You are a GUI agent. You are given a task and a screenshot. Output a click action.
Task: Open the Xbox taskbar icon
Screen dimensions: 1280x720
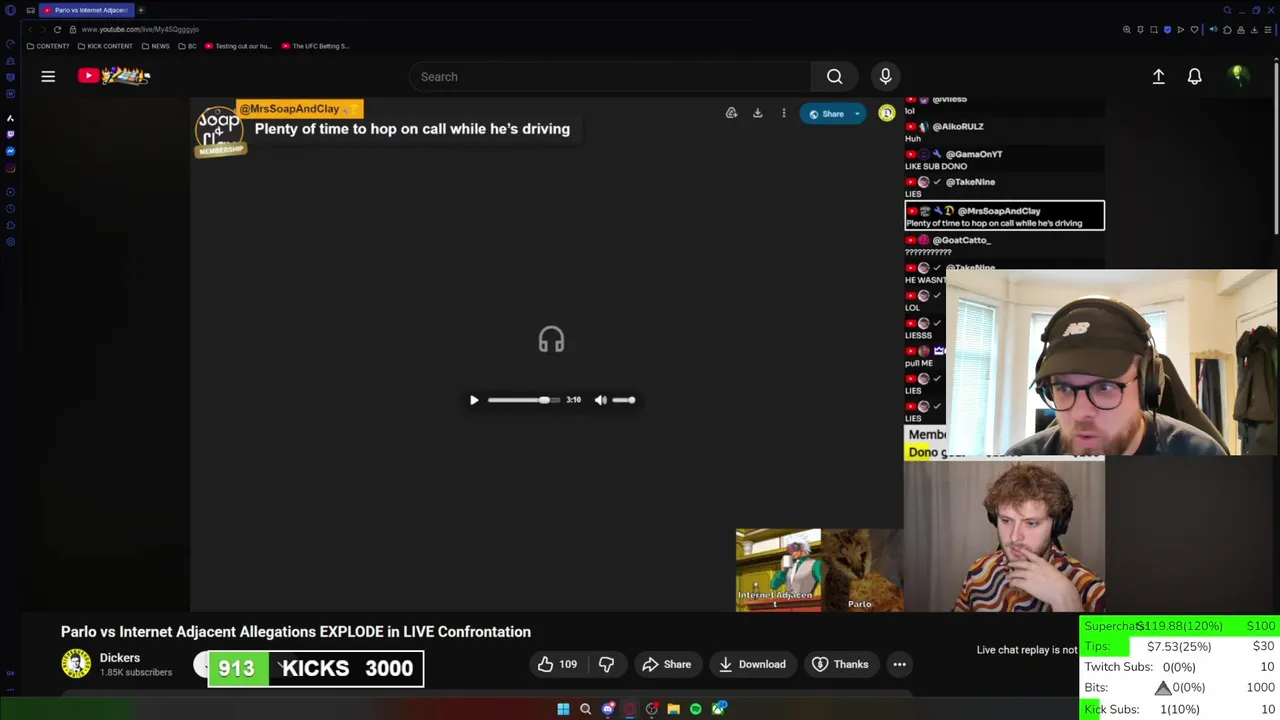tap(718, 709)
